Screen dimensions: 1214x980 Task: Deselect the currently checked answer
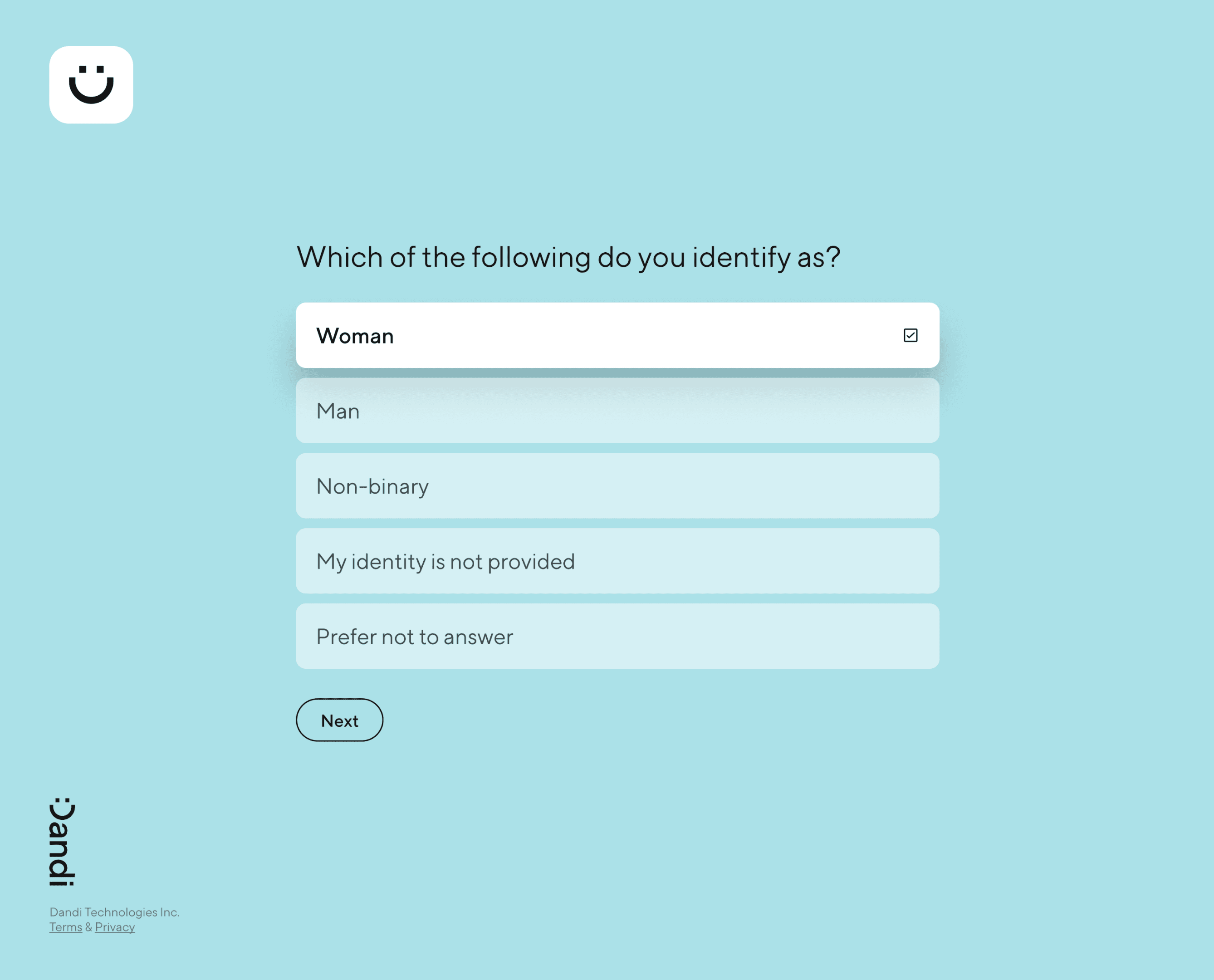pyautogui.click(x=911, y=335)
